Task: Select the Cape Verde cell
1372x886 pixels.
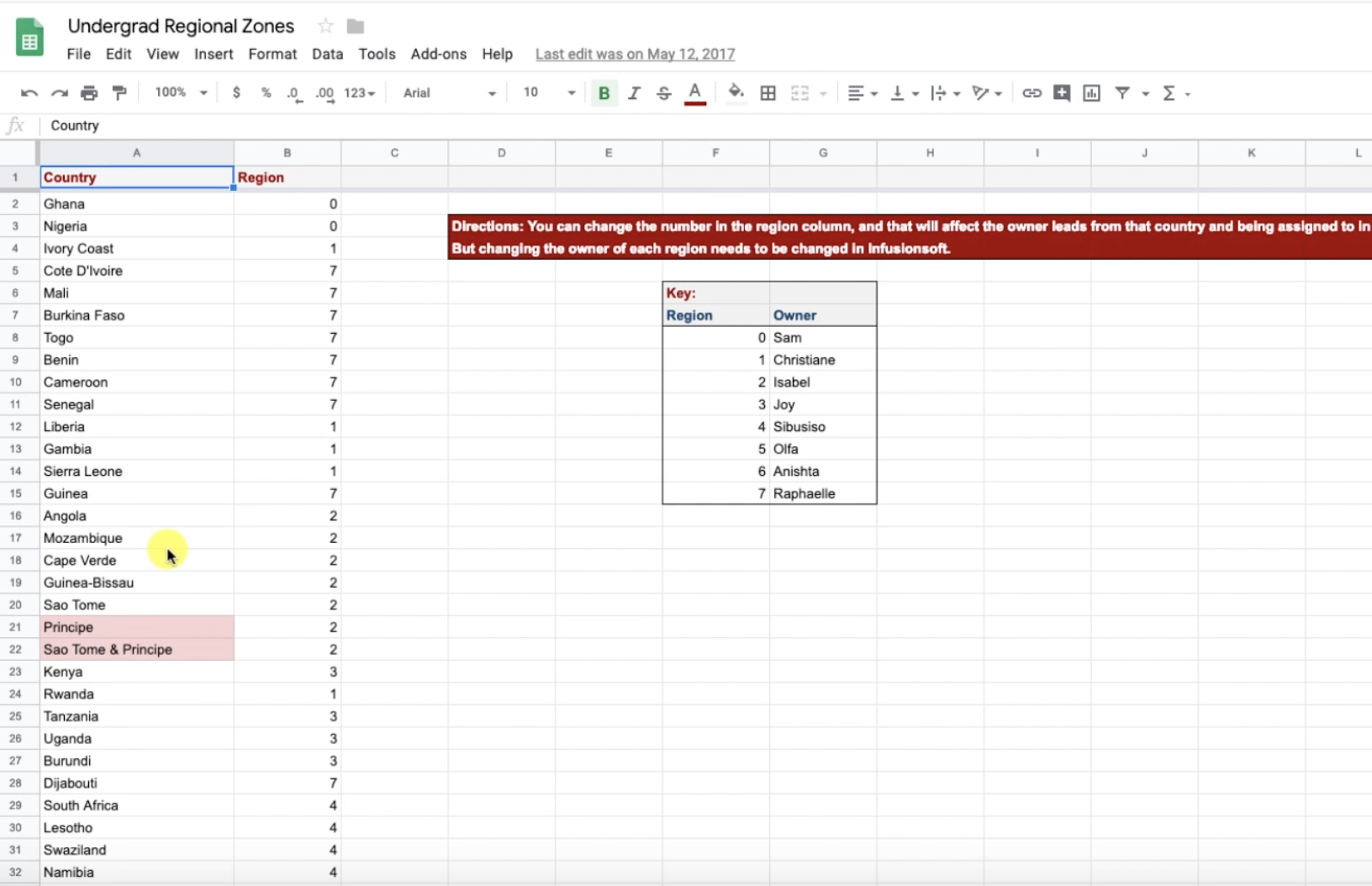Action: pyautogui.click(x=136, y=560)
